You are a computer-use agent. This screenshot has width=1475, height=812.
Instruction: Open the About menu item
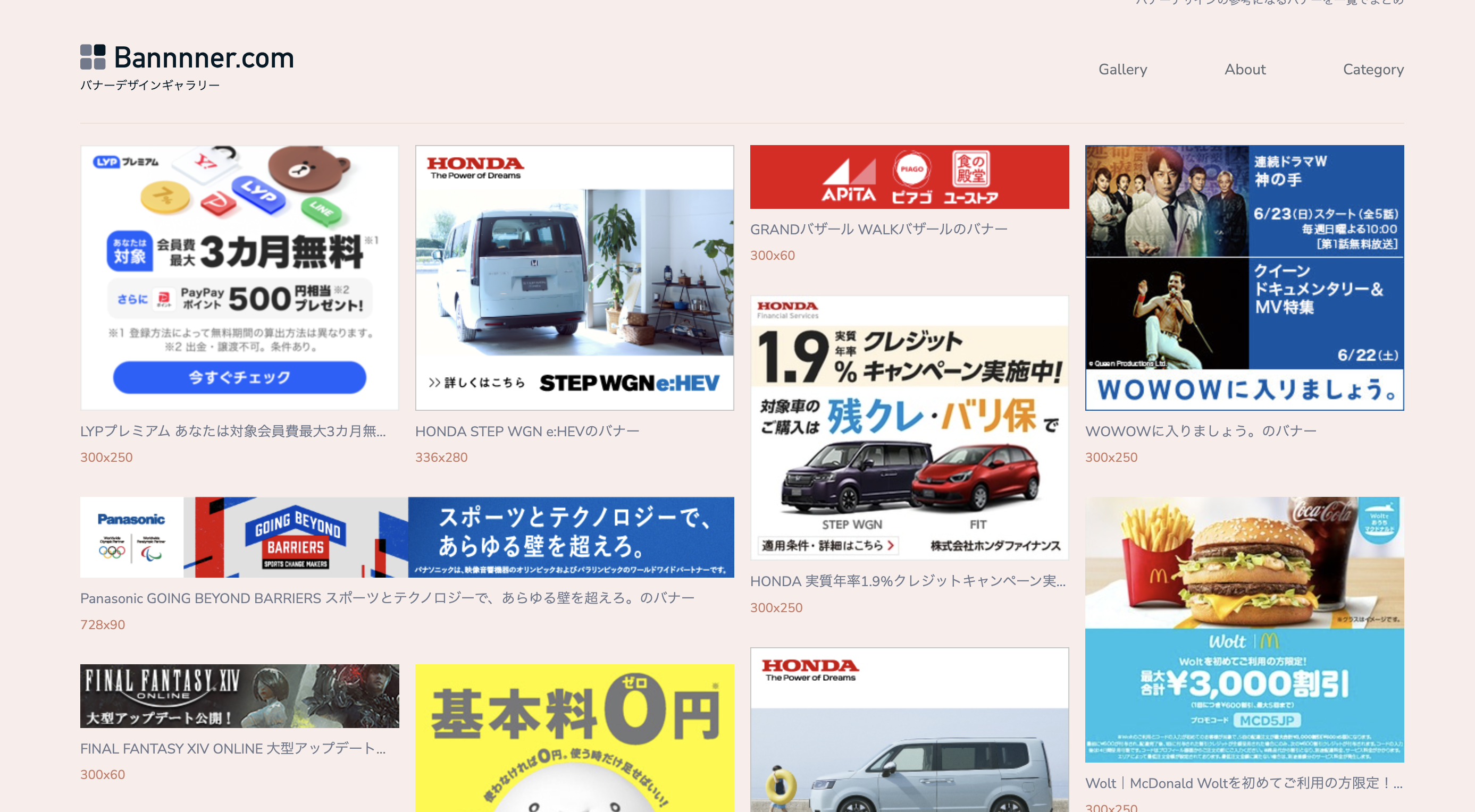(x=1245, y=69)
